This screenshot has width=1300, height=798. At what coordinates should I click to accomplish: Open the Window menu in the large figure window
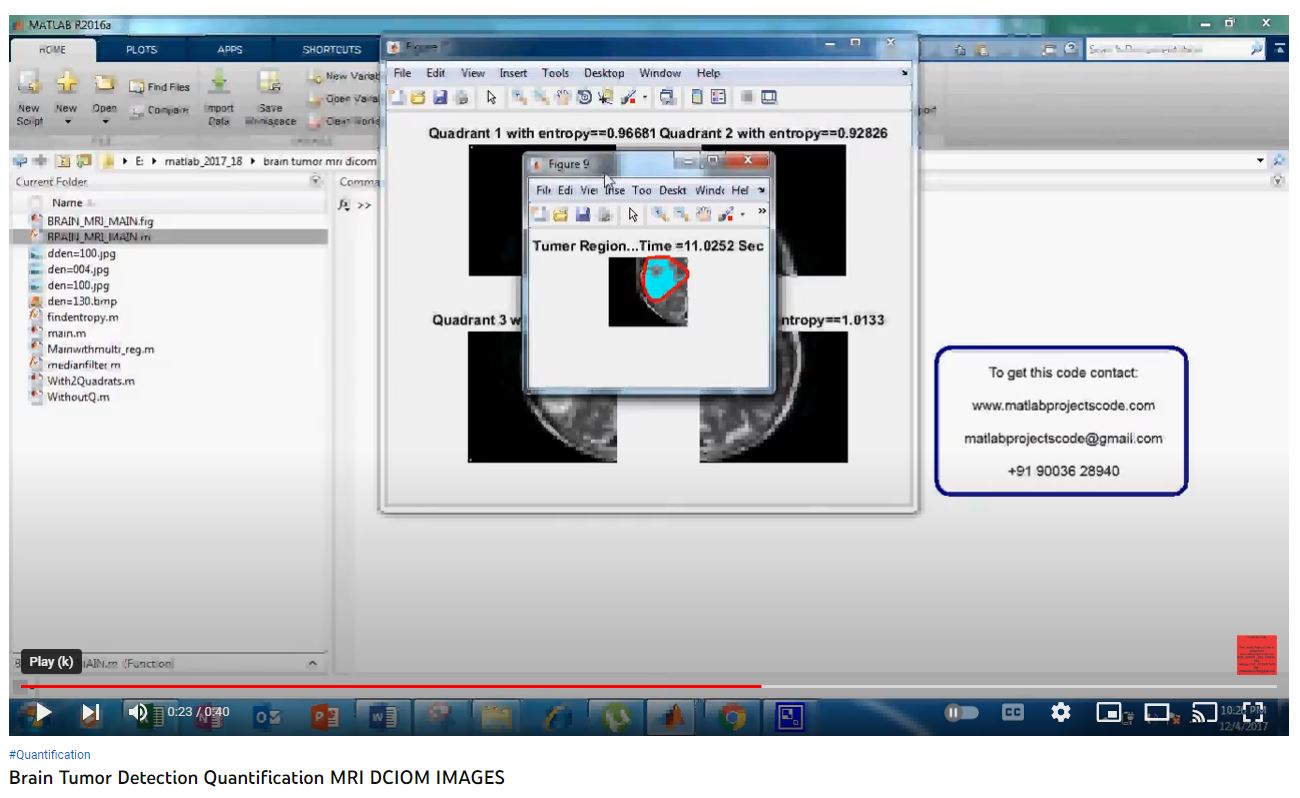click(660, 73)
